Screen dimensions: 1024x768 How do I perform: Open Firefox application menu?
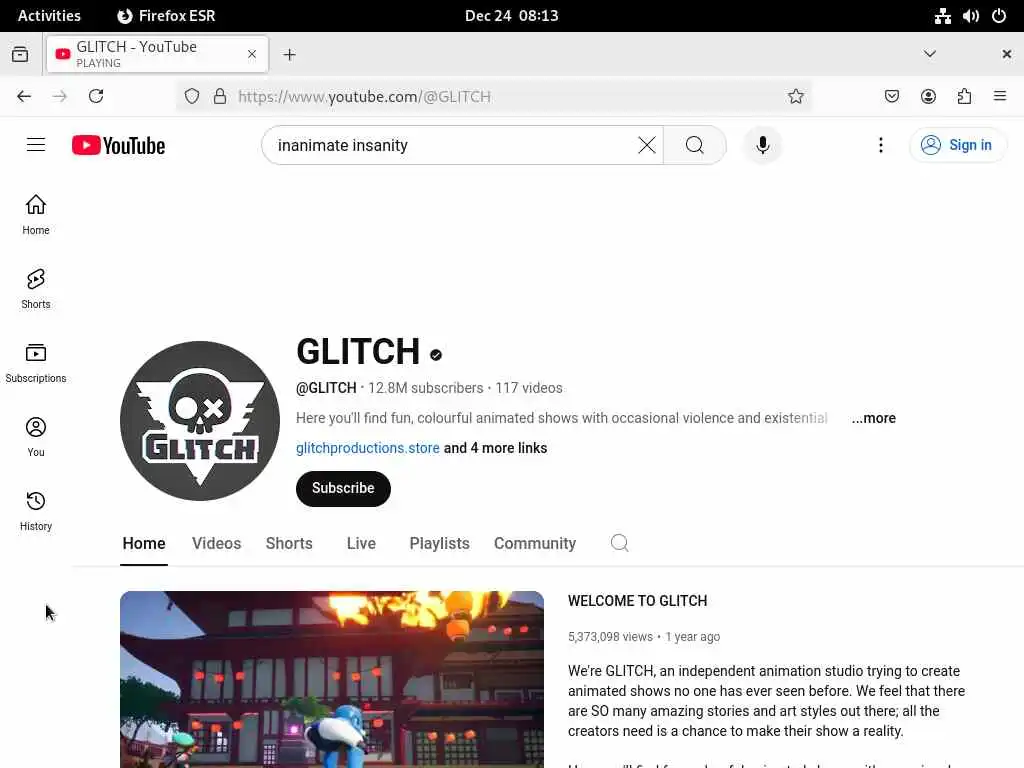[1000, 97]
